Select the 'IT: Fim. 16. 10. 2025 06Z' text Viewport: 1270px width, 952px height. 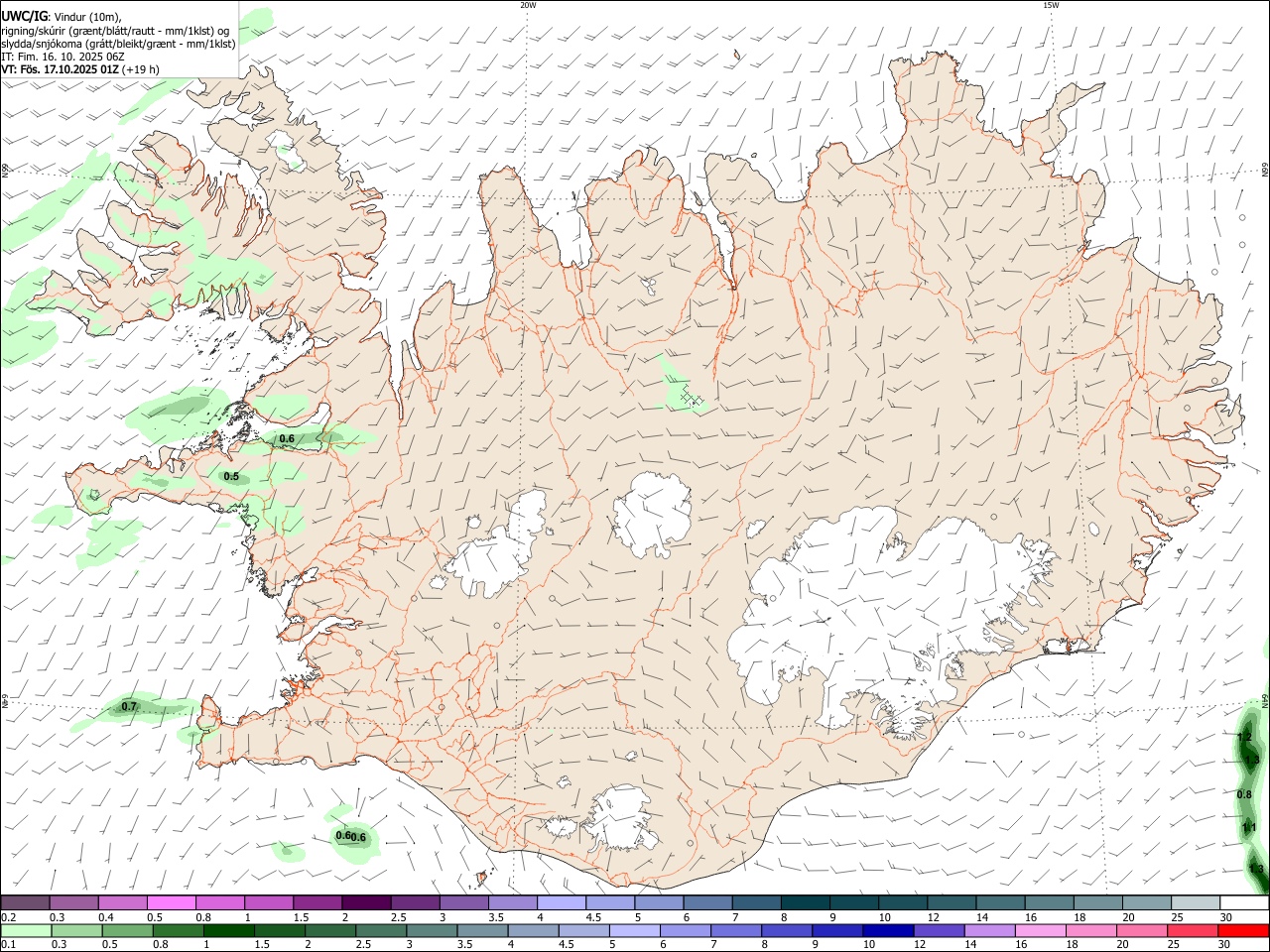coord(63,57)
